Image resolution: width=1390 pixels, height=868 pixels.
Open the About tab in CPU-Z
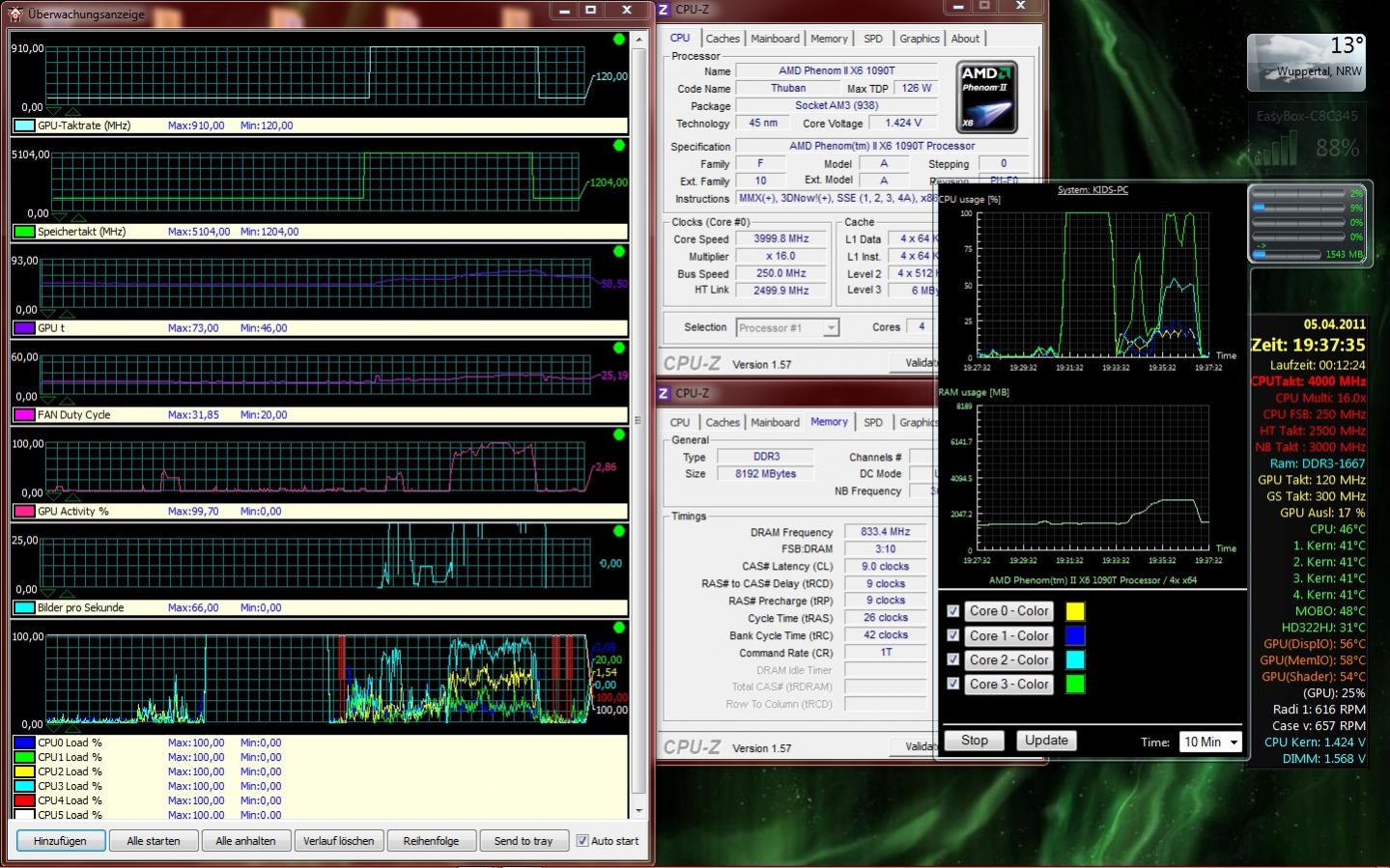[x=965, y=39]
